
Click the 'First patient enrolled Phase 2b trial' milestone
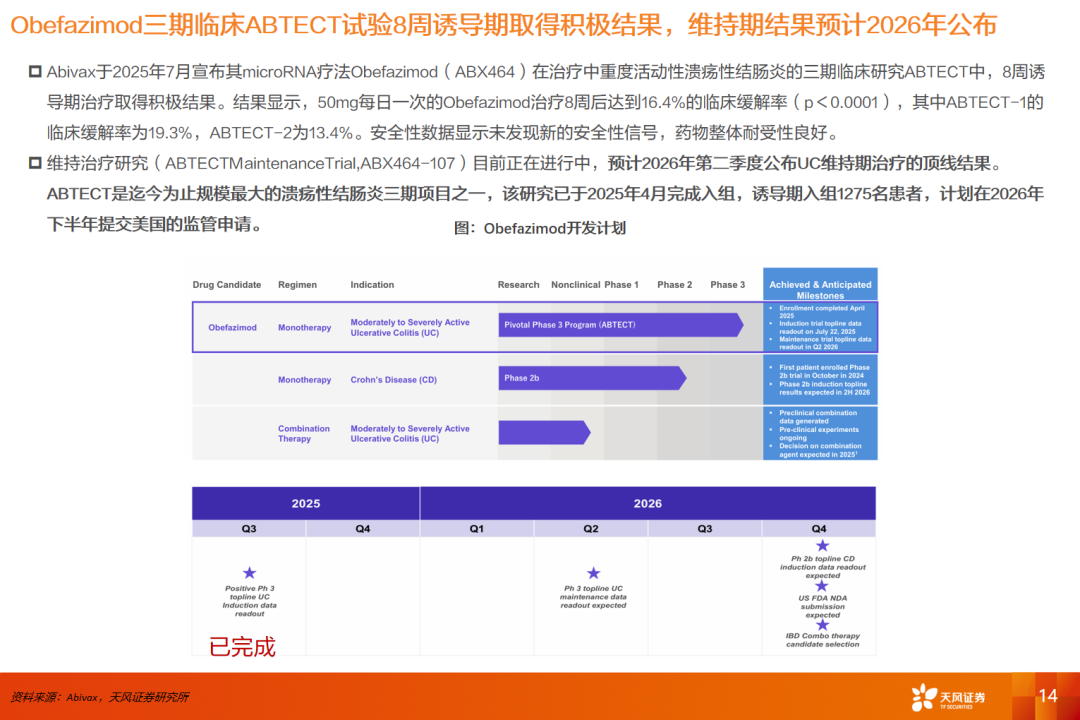[x=824, y=371]
